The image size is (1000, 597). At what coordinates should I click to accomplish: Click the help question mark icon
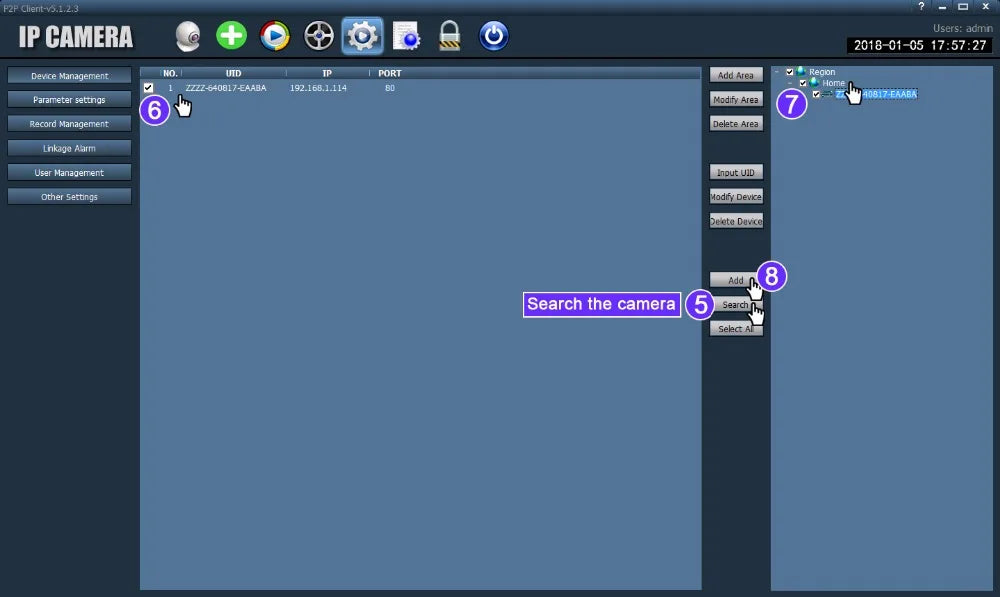921,6
